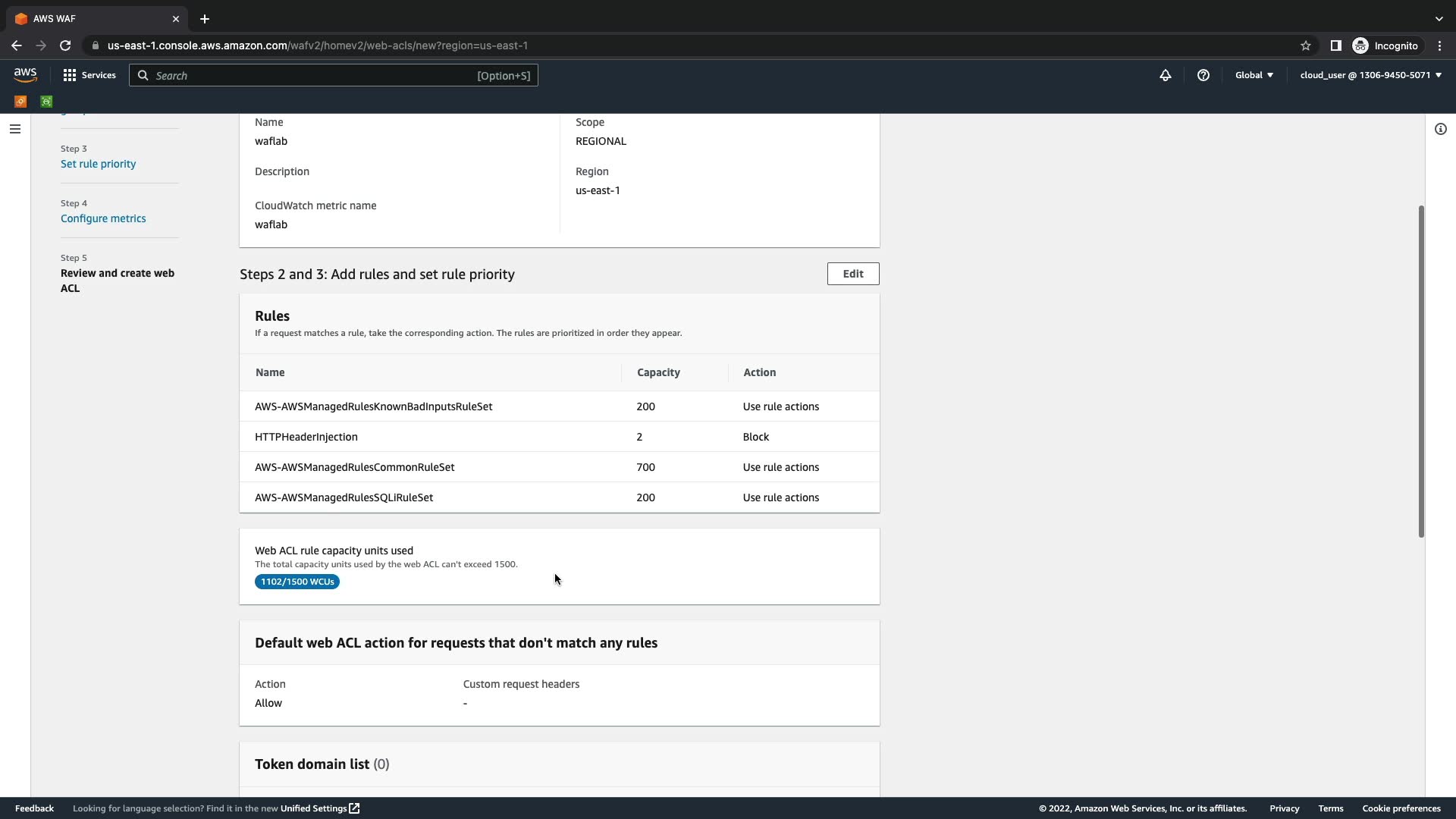Image resolution: width=1456 pixels, height=819 pixels.
Task: Go to Set rule priority step
Action: (98, 164)
